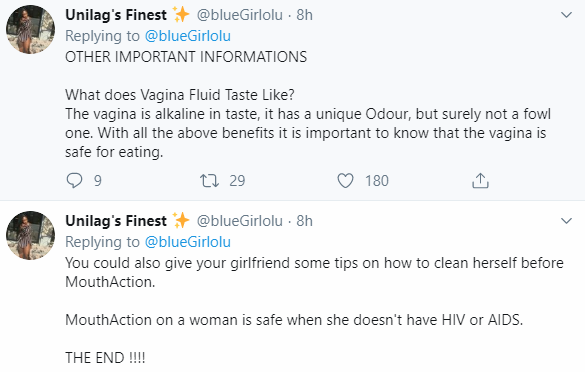Follow the blue @blueGirlolu mention in first tweet
This screenshot has width=585, height=372.
click(188, 36)
